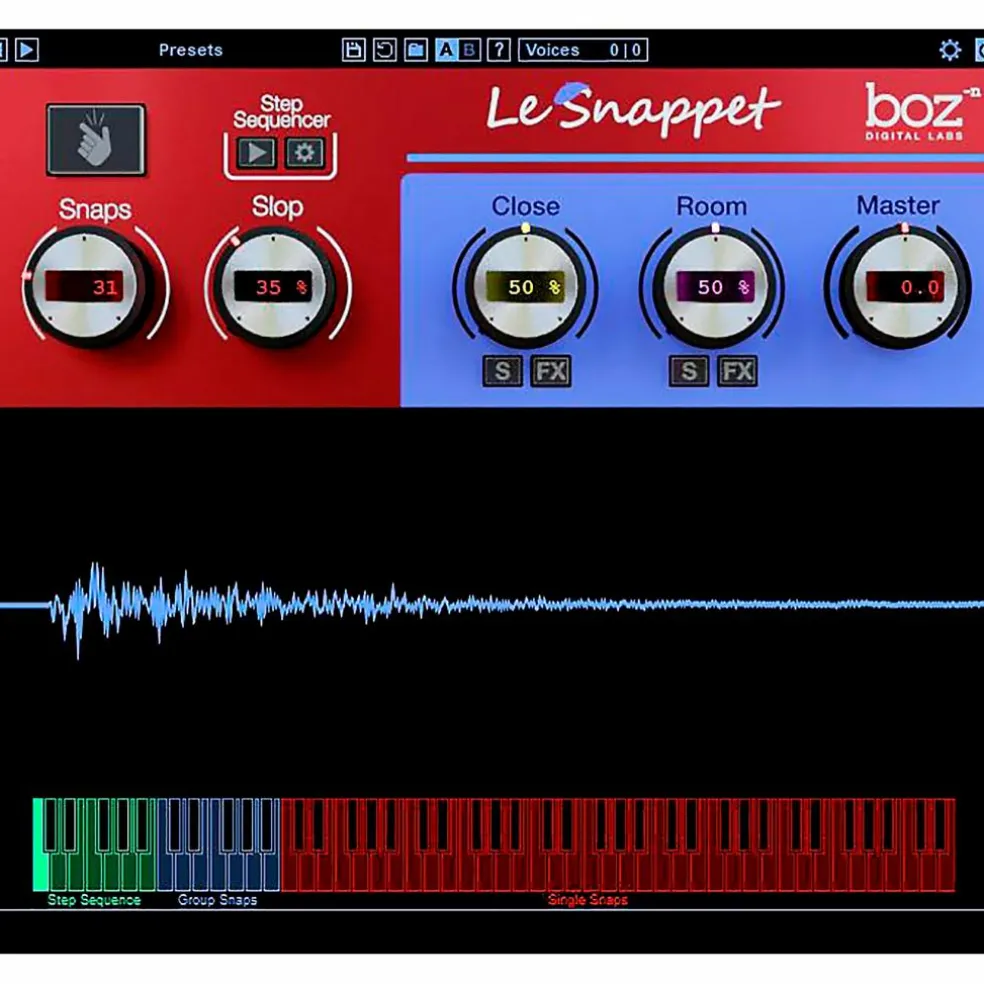Open help with the question mark icon

(499, 50)
